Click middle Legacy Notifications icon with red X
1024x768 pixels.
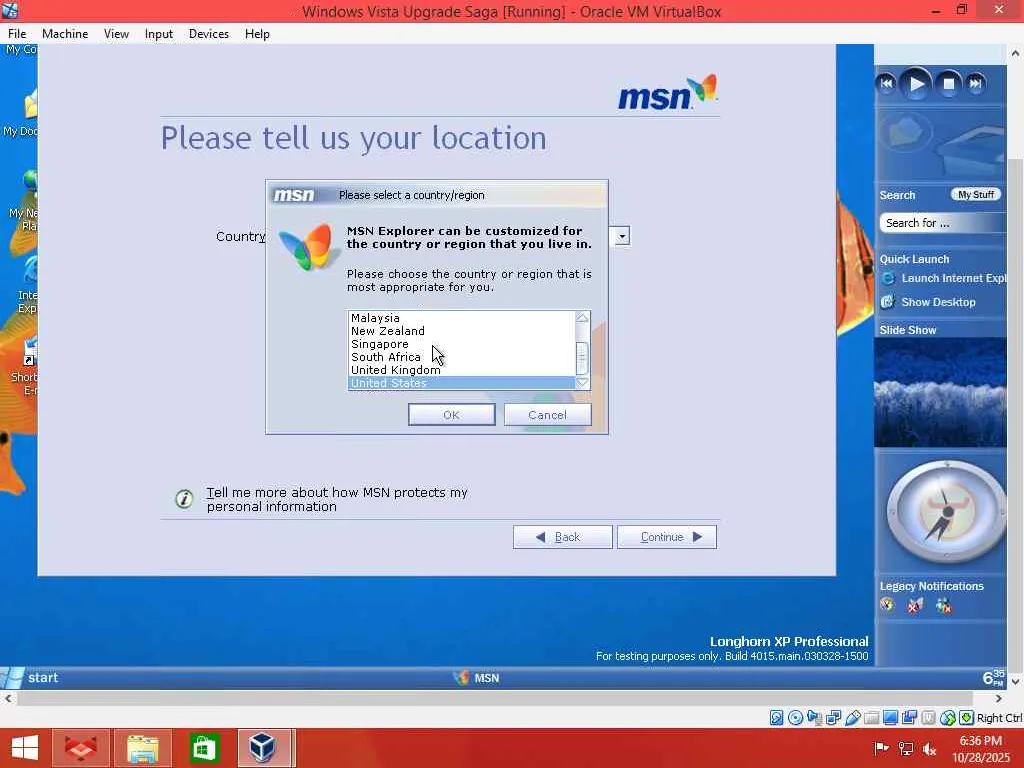915,605
